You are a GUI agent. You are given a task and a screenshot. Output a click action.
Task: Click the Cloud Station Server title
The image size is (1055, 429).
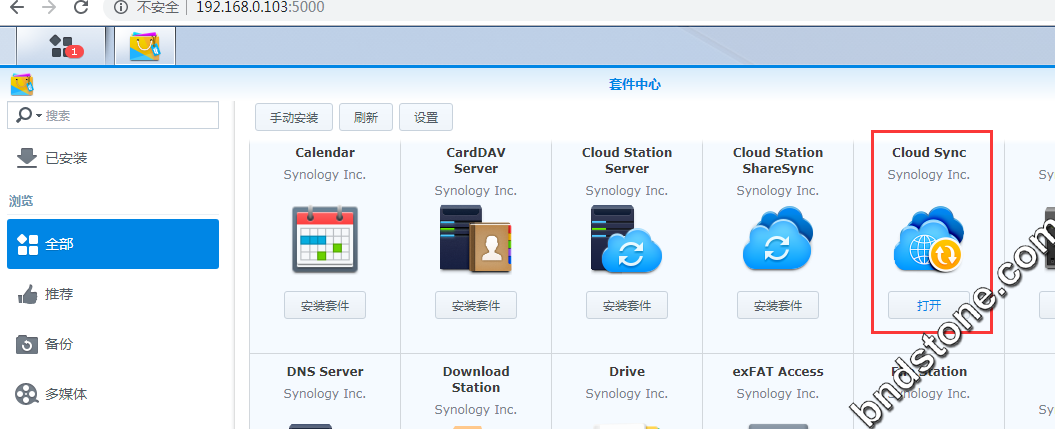626,161
